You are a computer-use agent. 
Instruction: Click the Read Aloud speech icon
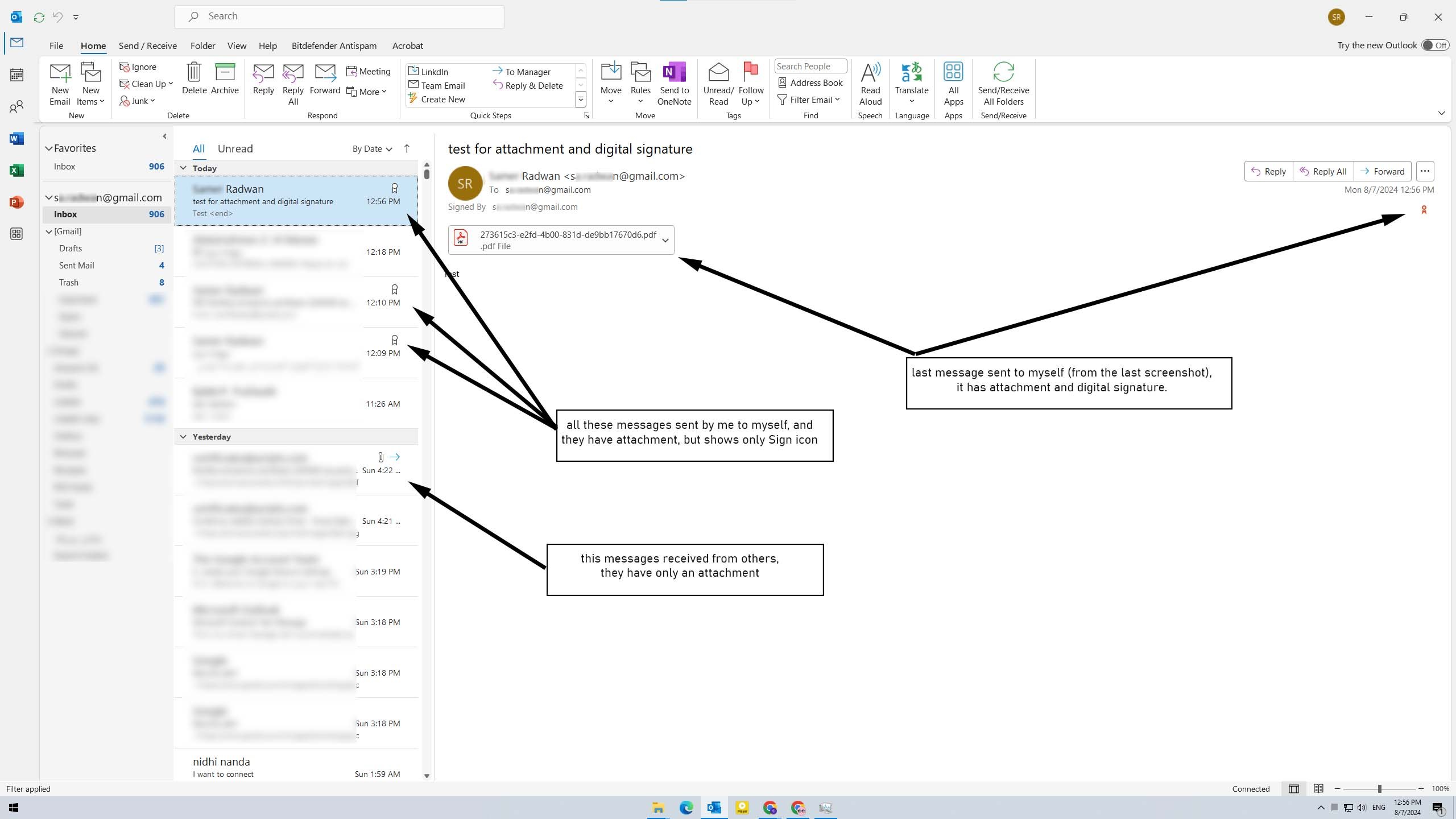point(870,73)
